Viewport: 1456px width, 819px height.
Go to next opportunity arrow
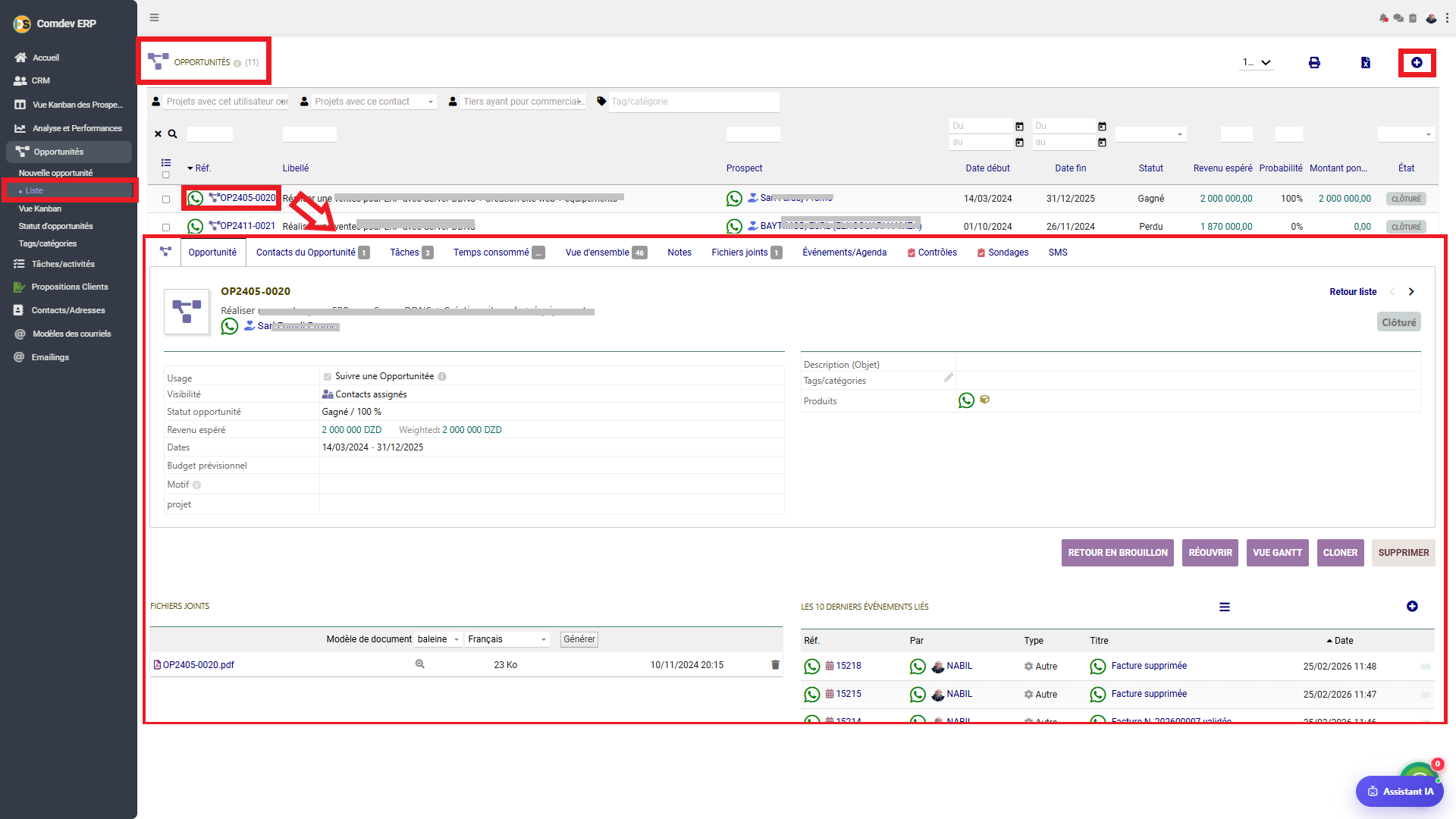[1411, 292]
